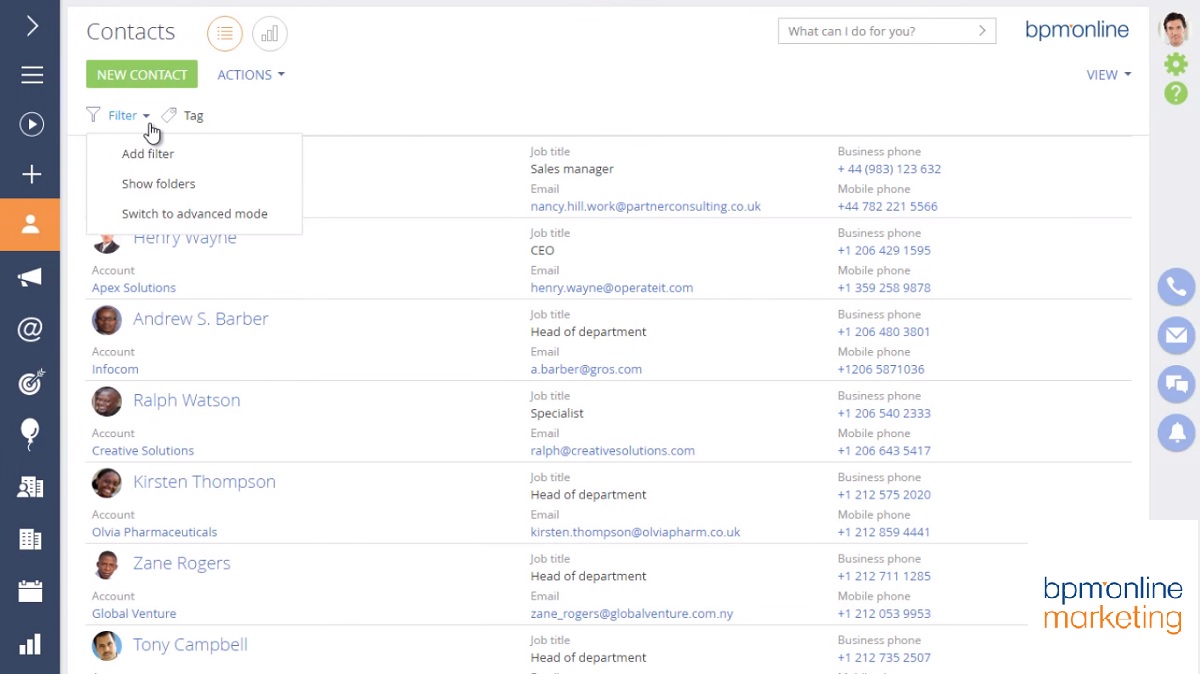Open the Actions dropdown
The image size is (1200, 674).
tap(250, 75)
